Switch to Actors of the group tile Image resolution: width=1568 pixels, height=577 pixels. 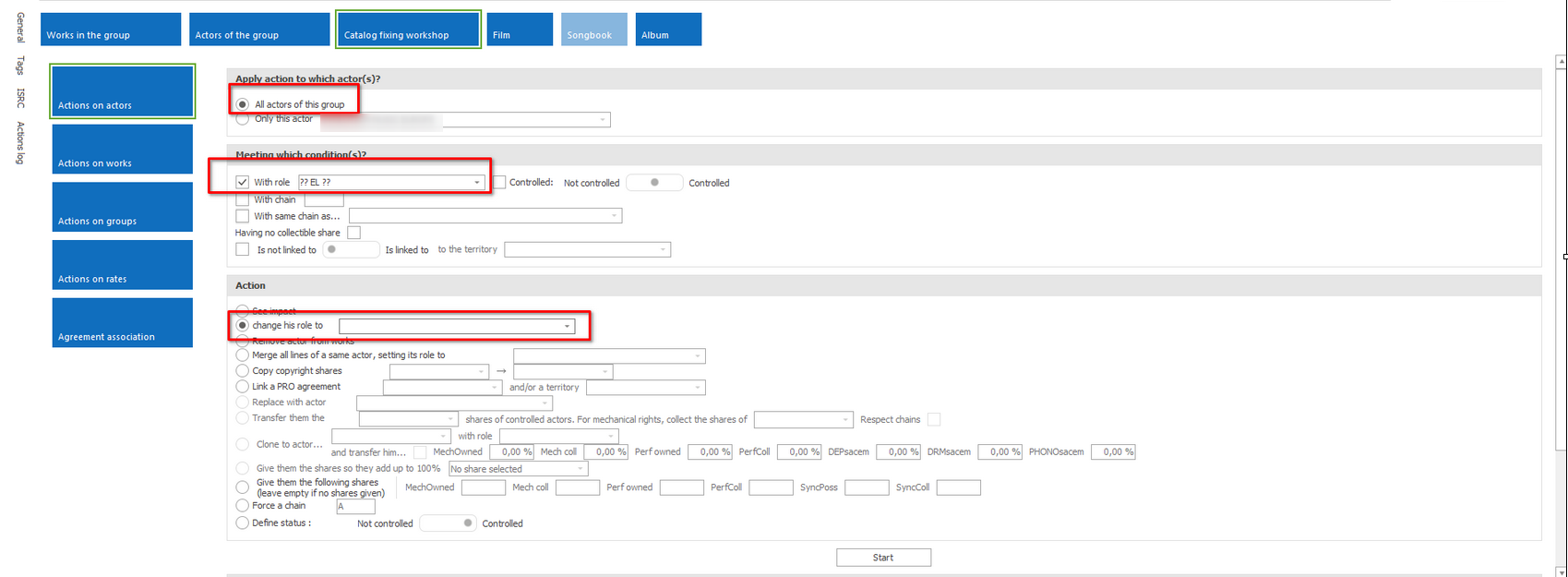click(x=259, y=30)
